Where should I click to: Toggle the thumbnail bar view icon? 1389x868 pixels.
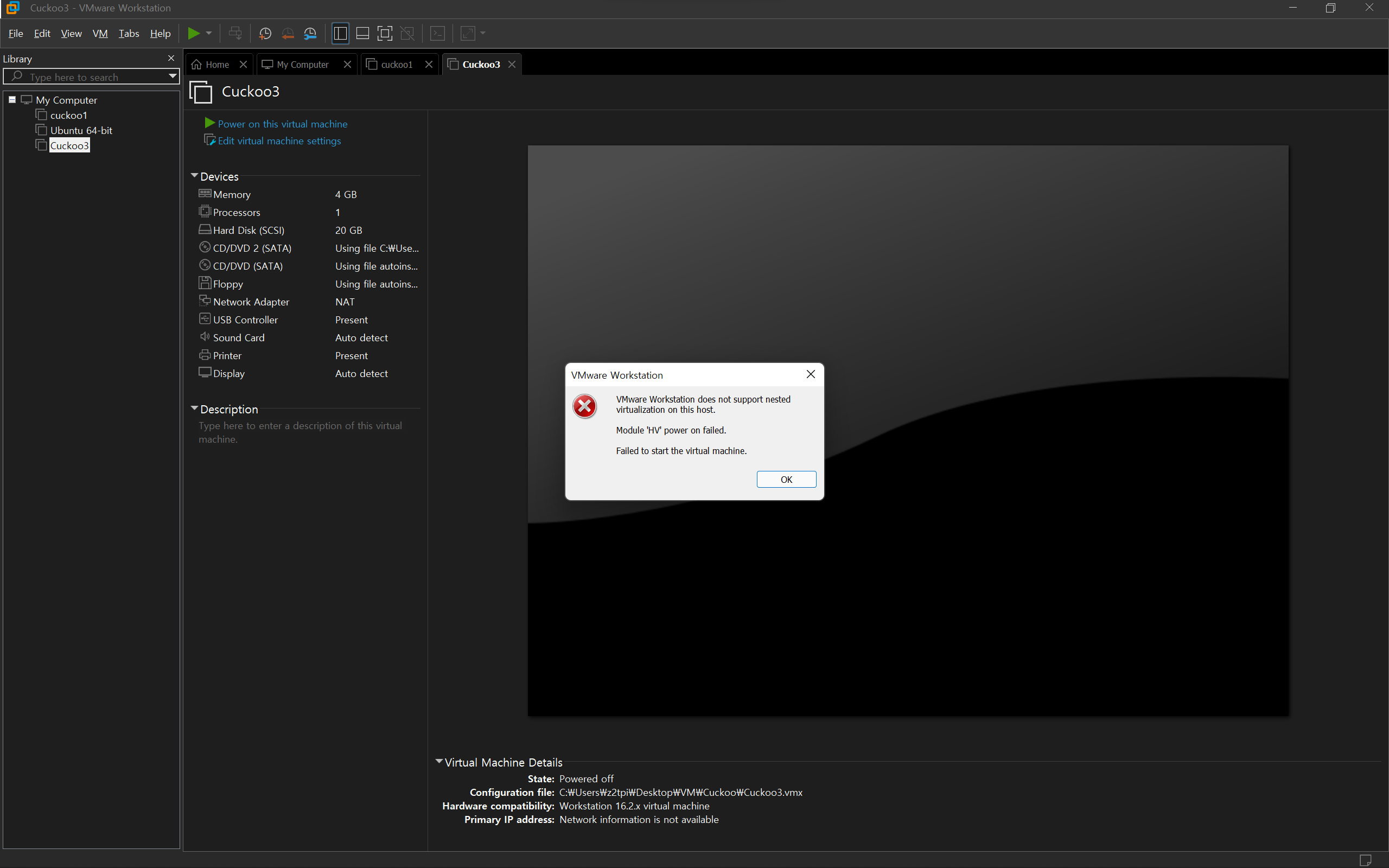tap(362, 33)
